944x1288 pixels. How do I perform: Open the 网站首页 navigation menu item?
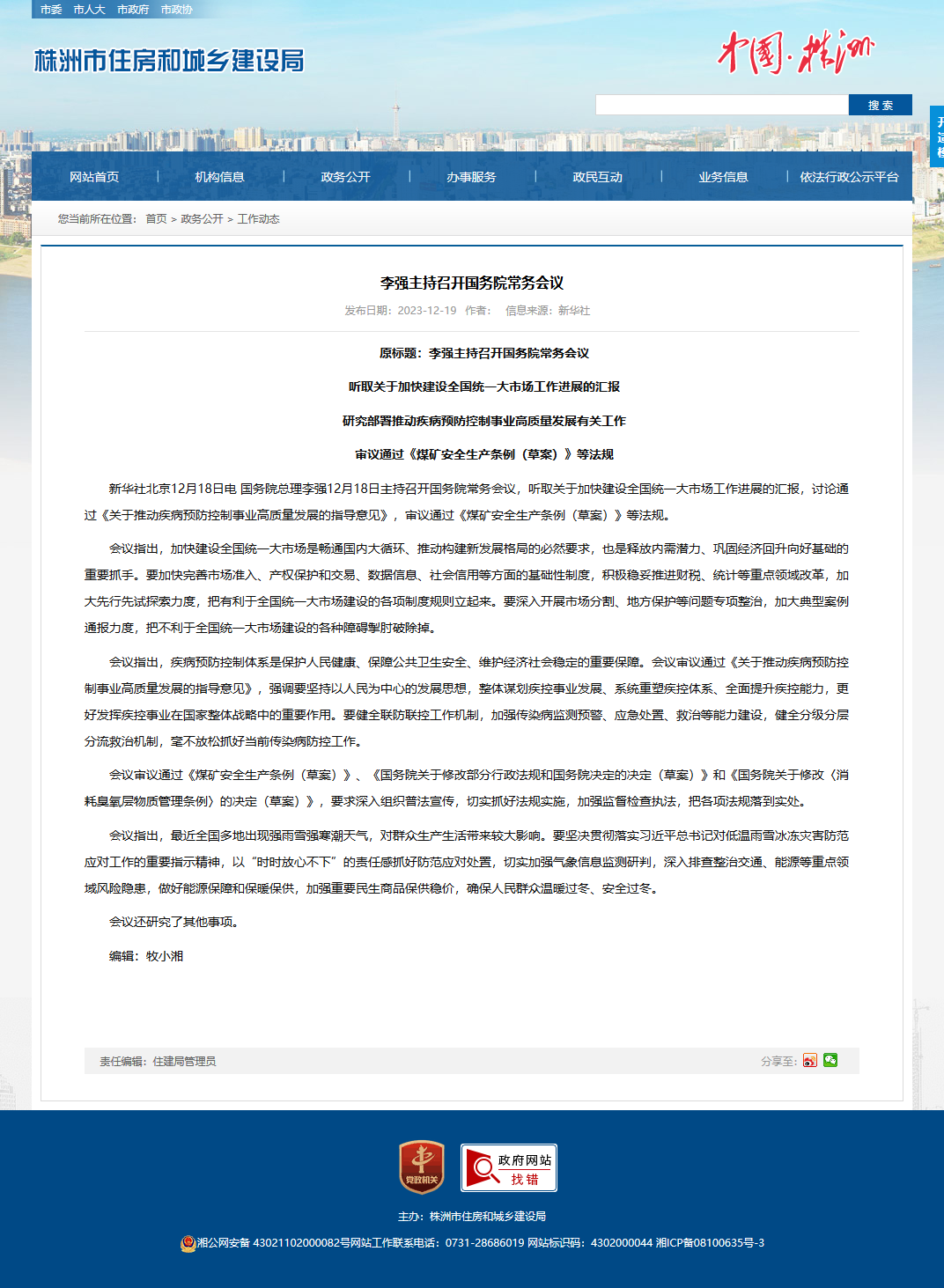coord(94,177)
